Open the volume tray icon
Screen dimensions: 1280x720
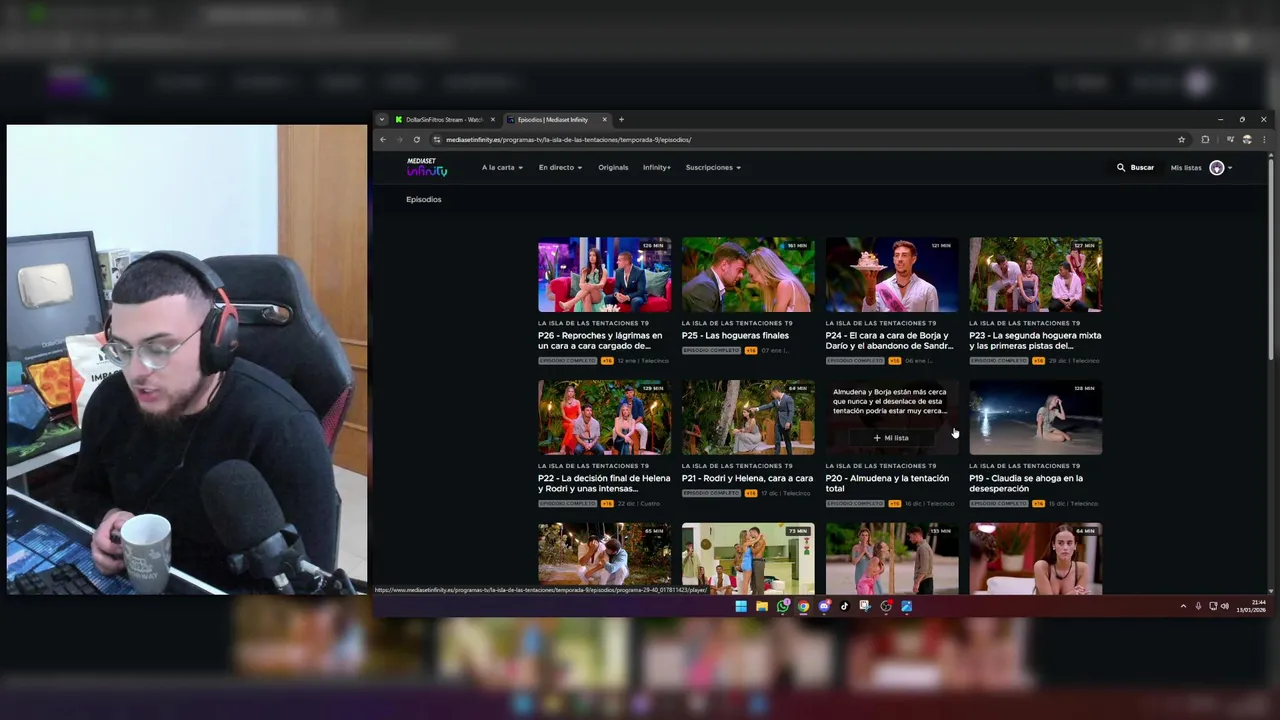(x=1225, y=606)
